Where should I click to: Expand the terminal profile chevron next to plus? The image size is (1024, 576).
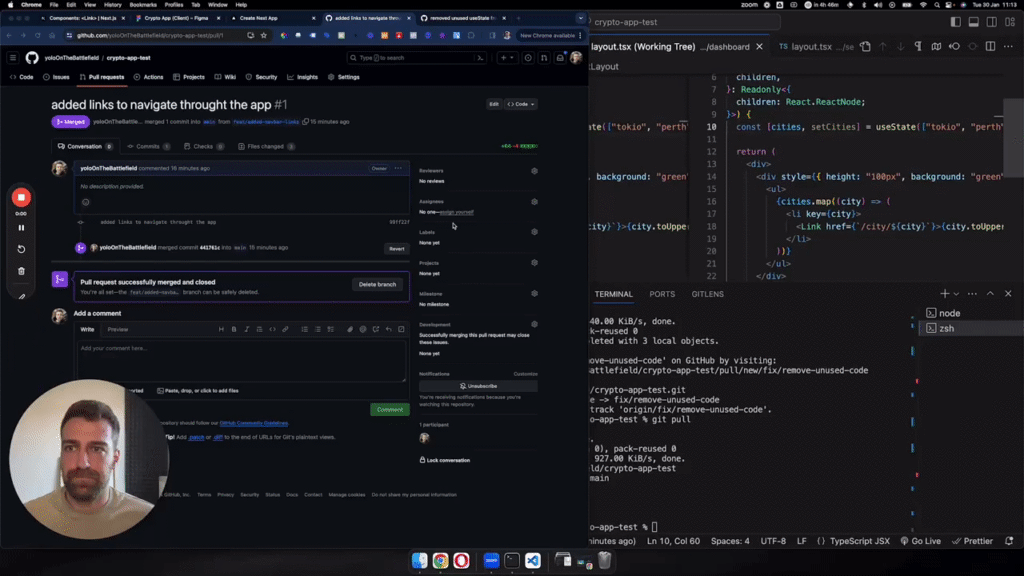coord(956,293)
